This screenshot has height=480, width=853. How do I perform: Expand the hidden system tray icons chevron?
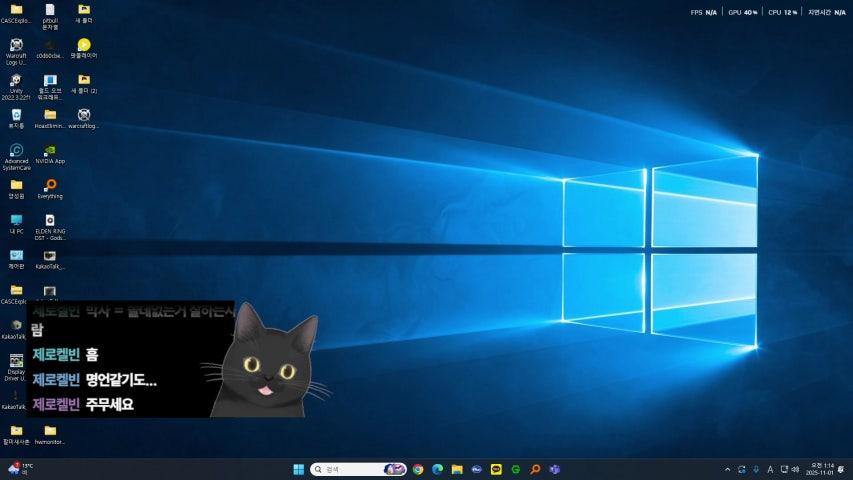(727, 469)
